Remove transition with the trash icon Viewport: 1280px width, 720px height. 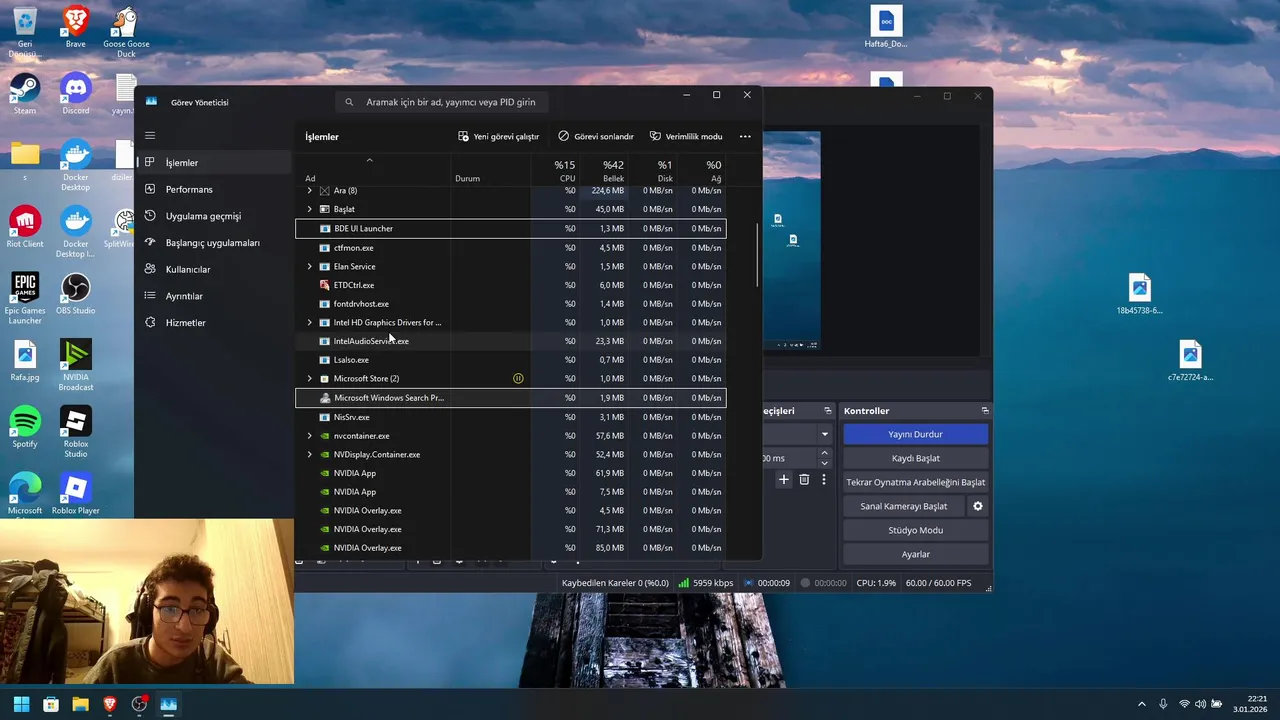coord(804,480)
